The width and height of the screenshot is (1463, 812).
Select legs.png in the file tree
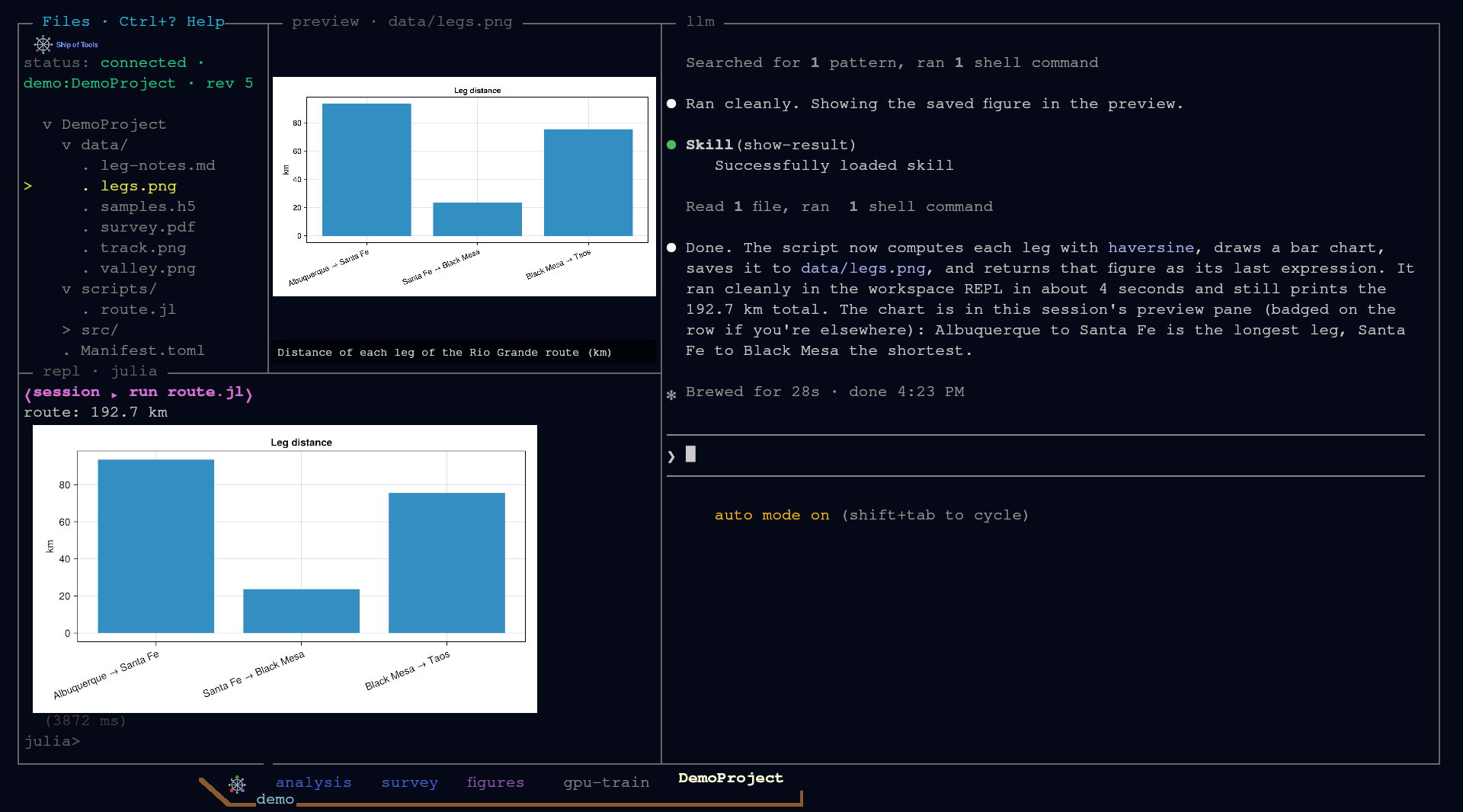pyautogui.click(x=138, y=186)
